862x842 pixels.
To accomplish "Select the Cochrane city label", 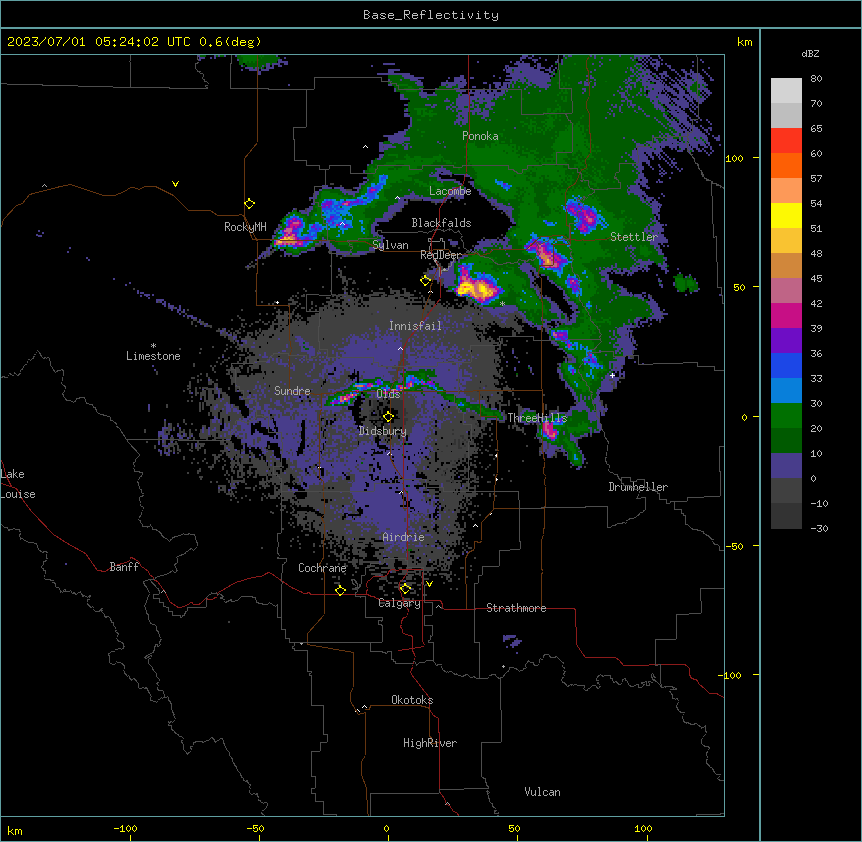I will click(x=322, y=568).
